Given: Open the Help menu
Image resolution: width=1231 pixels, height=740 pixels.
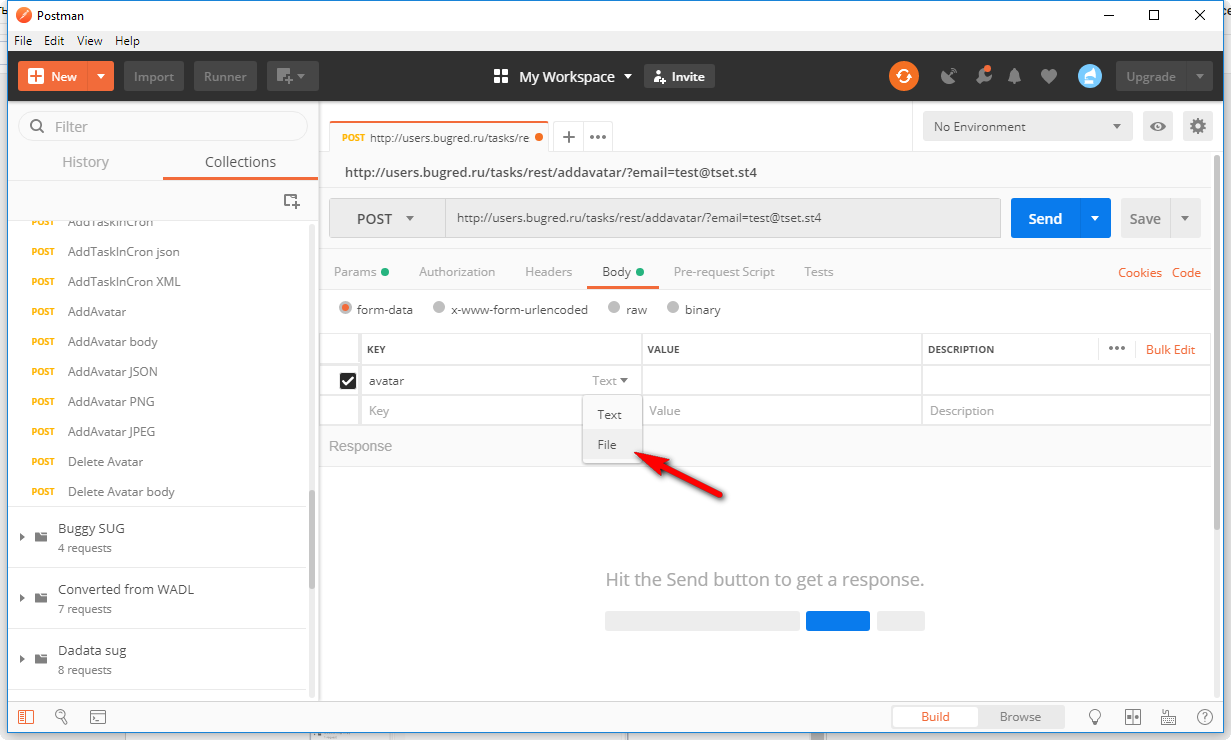Looking at the screenshot, I should point(127,41).
